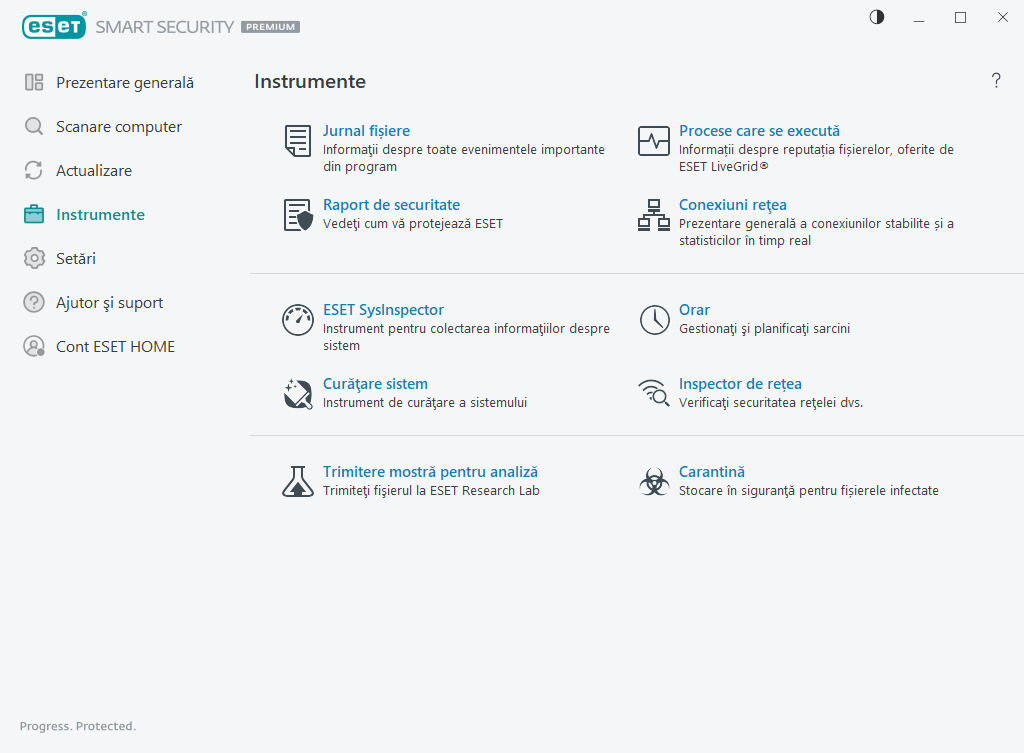
Task: Click the Conexiuni rețea network icon
Action: (654, 215)
